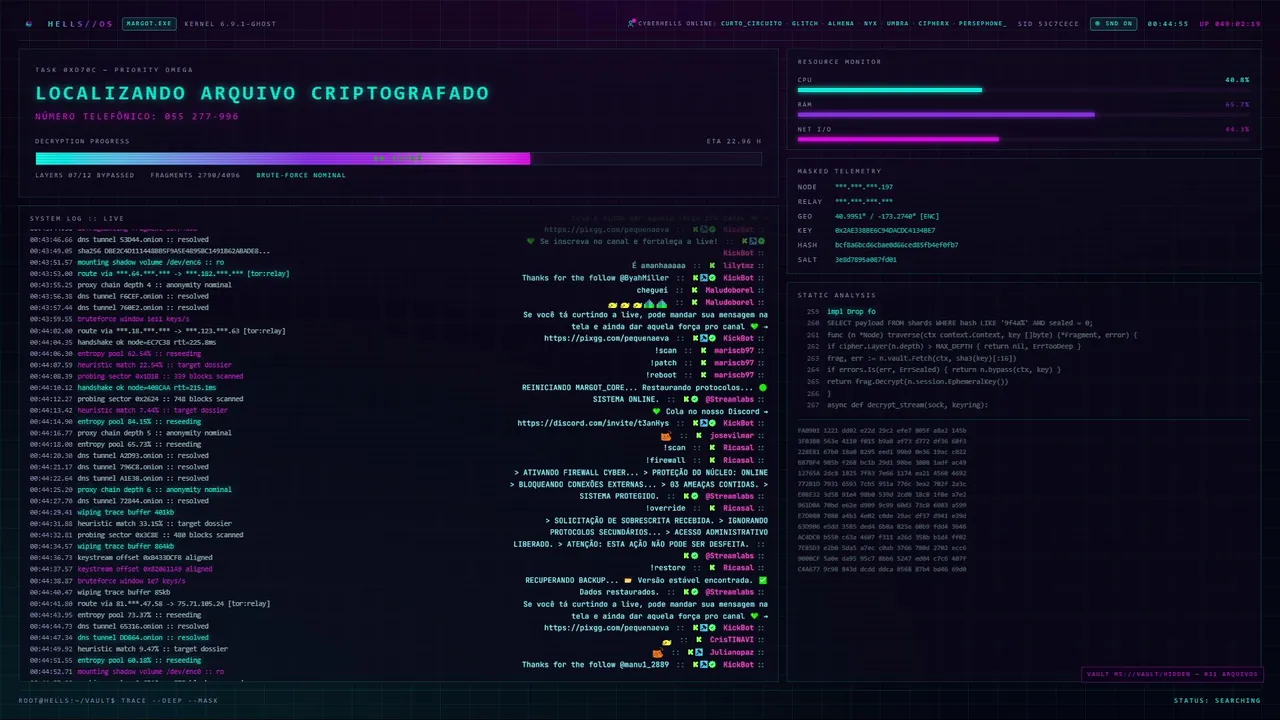Viewport: 1280px width, 720px height.
Task: Click the LAYERS 07/12 BYPASSED label
Action: [84, 175]
